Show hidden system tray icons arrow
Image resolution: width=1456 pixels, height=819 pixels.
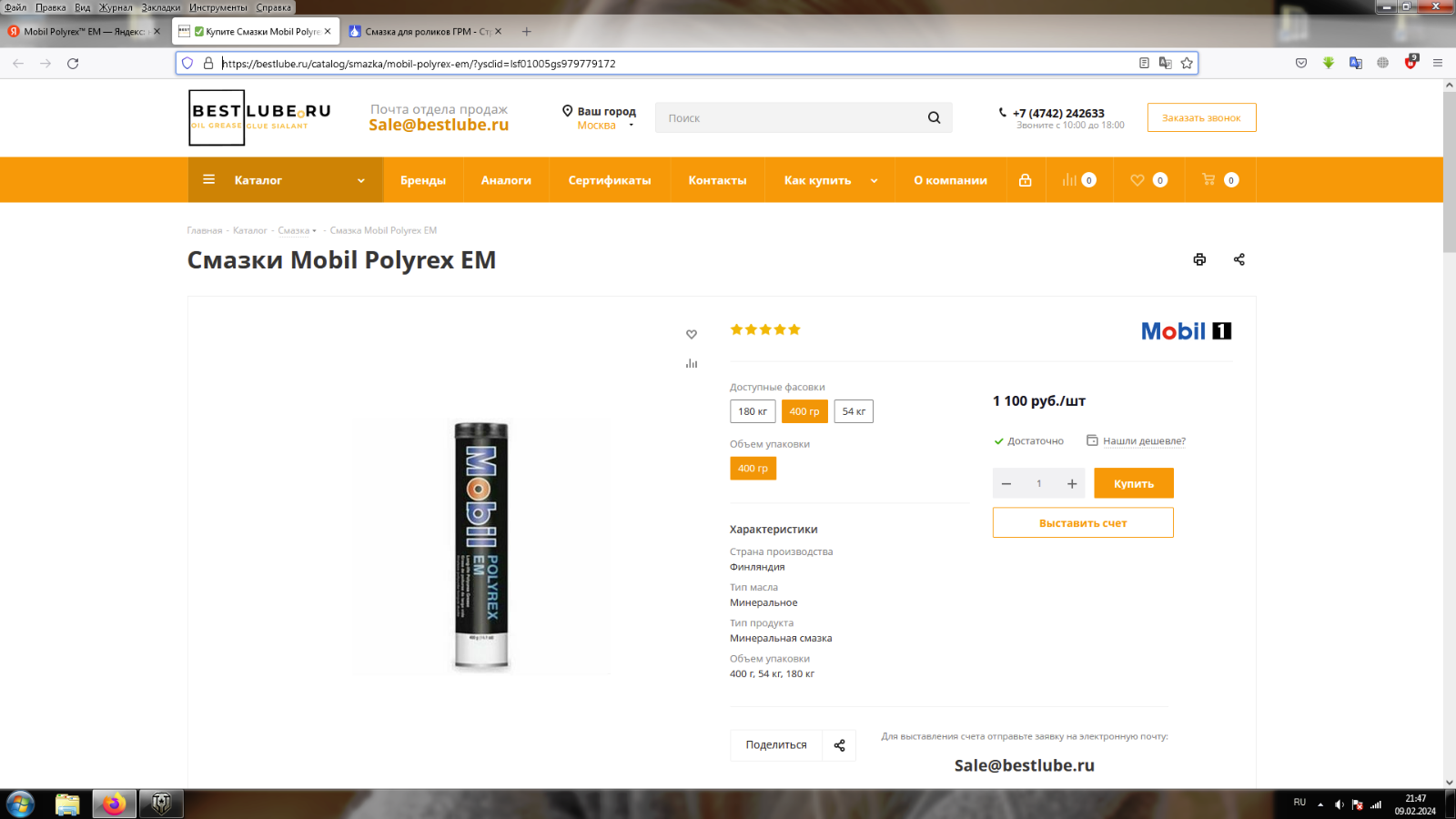[x=1320, y=804]
